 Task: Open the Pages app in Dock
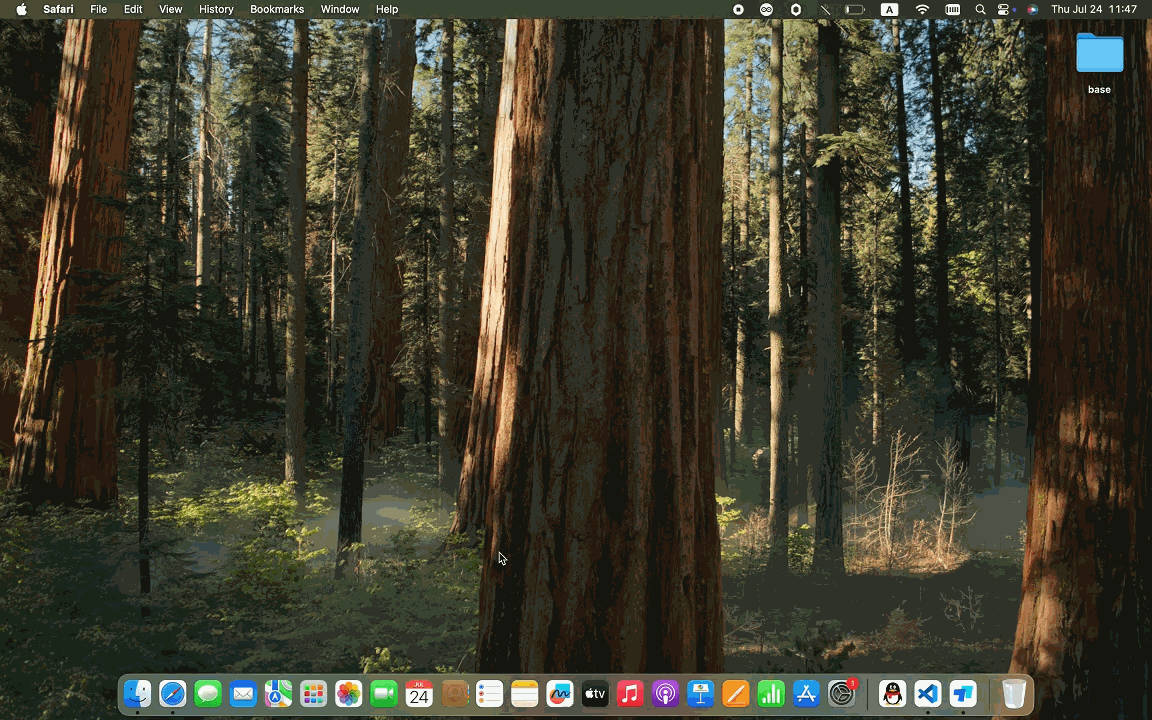735,694
